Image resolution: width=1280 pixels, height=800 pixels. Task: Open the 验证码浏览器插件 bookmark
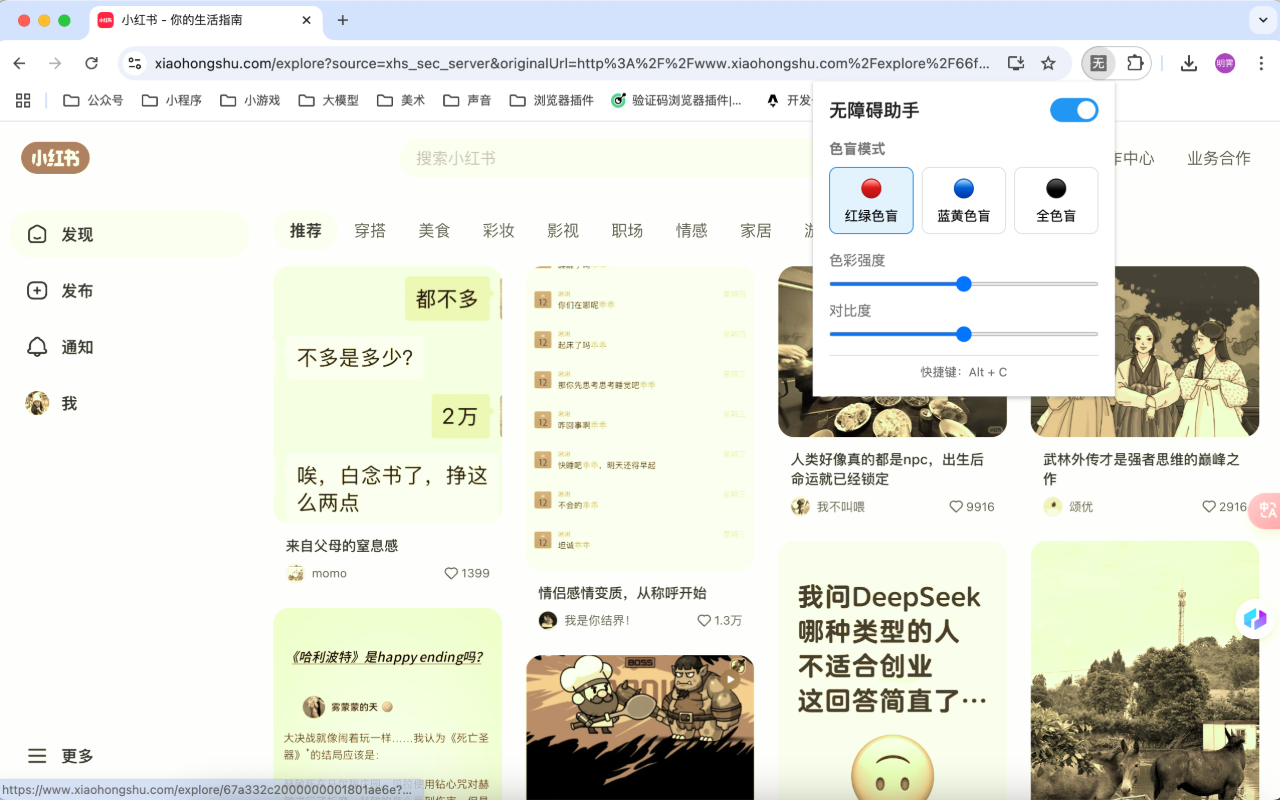(677, 100)
